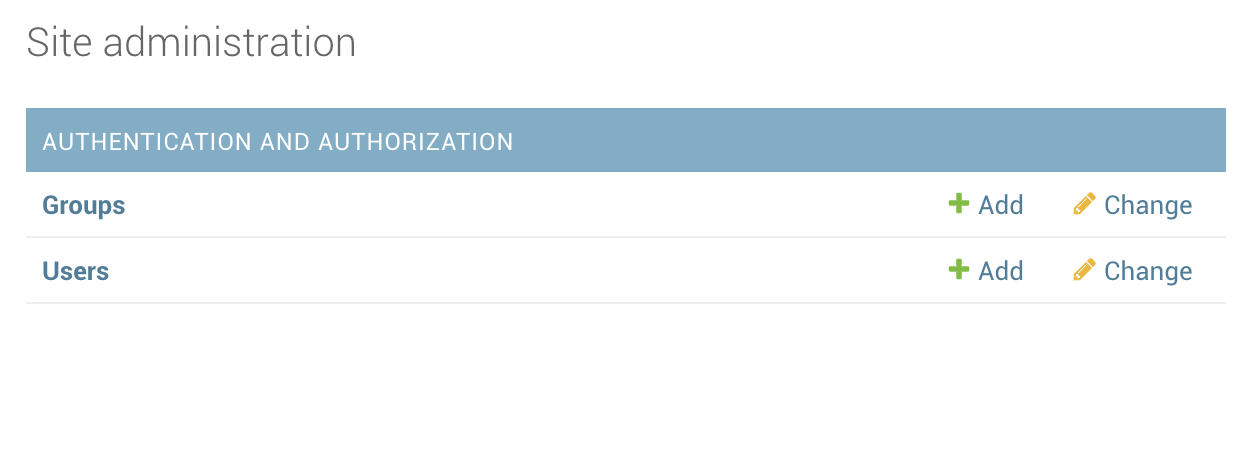Select the Change text link for Users
Viewport: 1248px width, 450px height.
pos(1148,271)
